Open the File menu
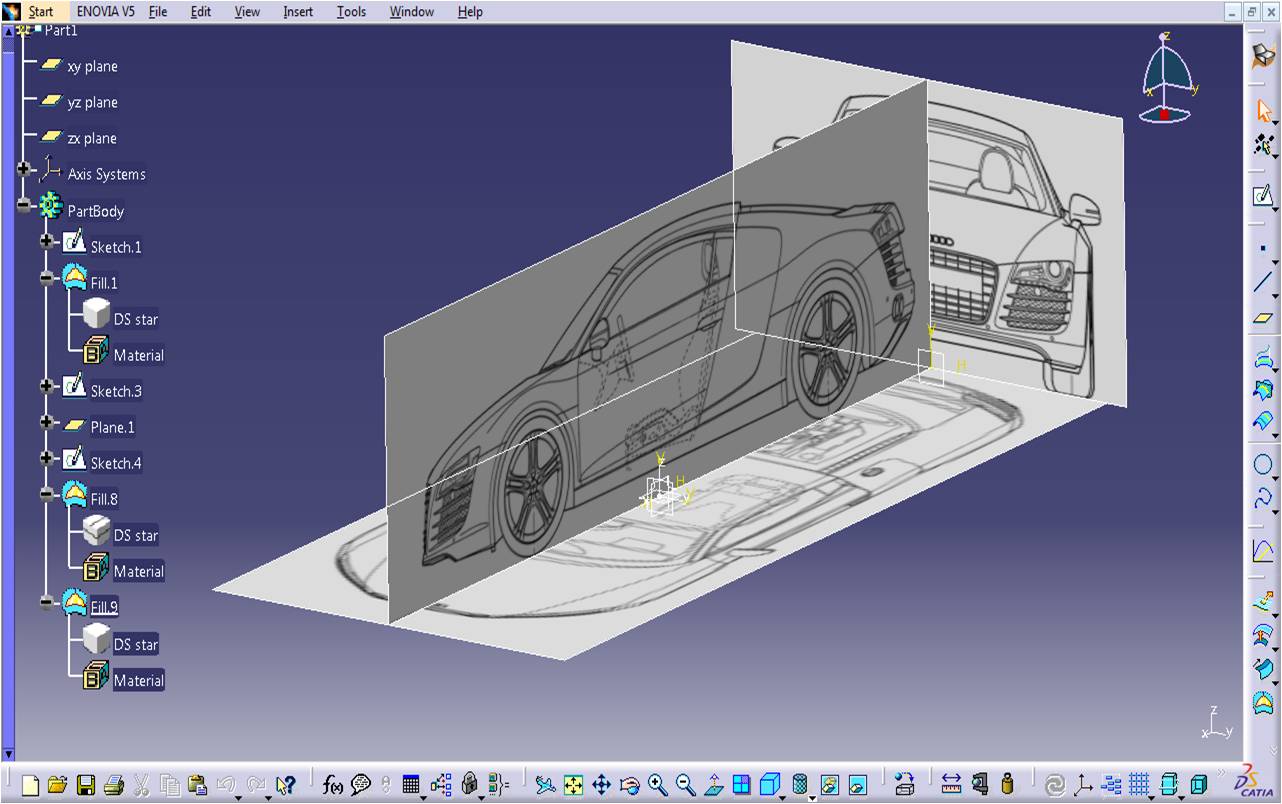 158,12
